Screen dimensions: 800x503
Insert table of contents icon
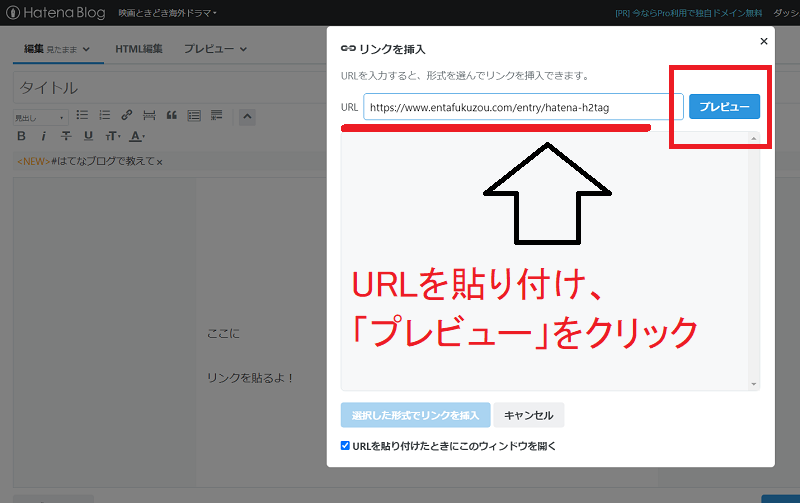(x=194, y=115)
